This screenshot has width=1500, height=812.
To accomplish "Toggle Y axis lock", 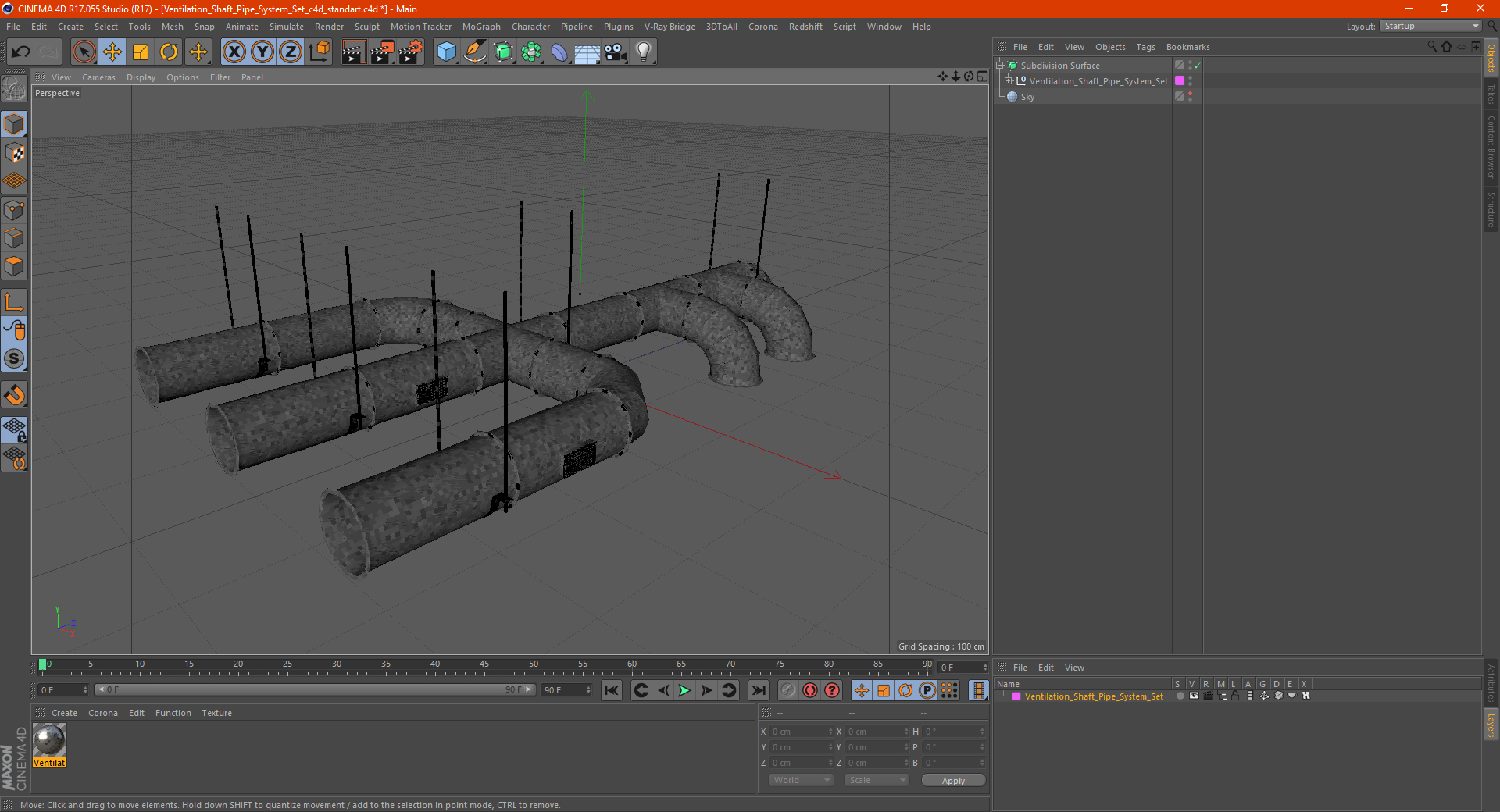I will (x=262, y=52).
